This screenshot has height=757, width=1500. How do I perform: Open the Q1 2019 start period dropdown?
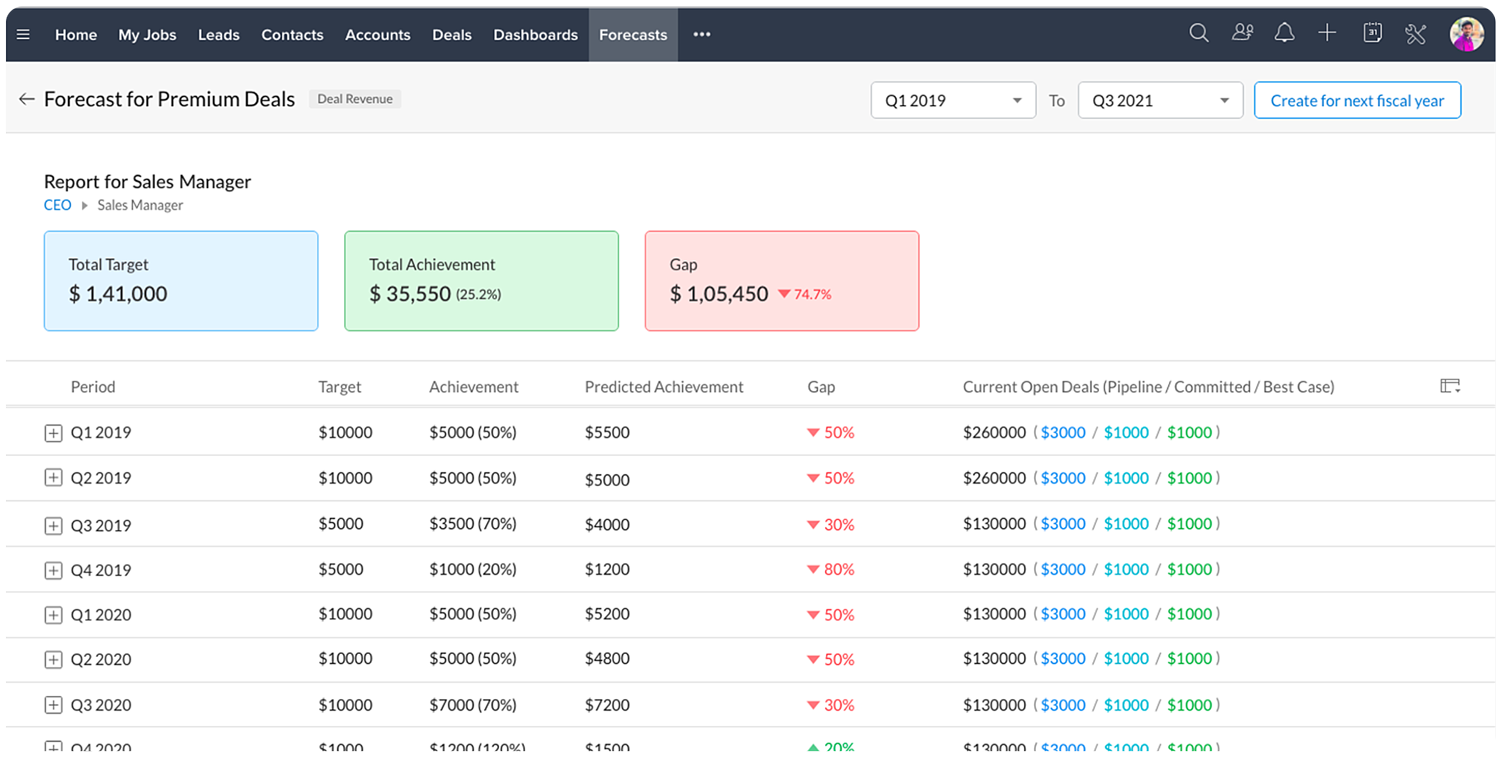pyautogui.click(x=953, y=100)
